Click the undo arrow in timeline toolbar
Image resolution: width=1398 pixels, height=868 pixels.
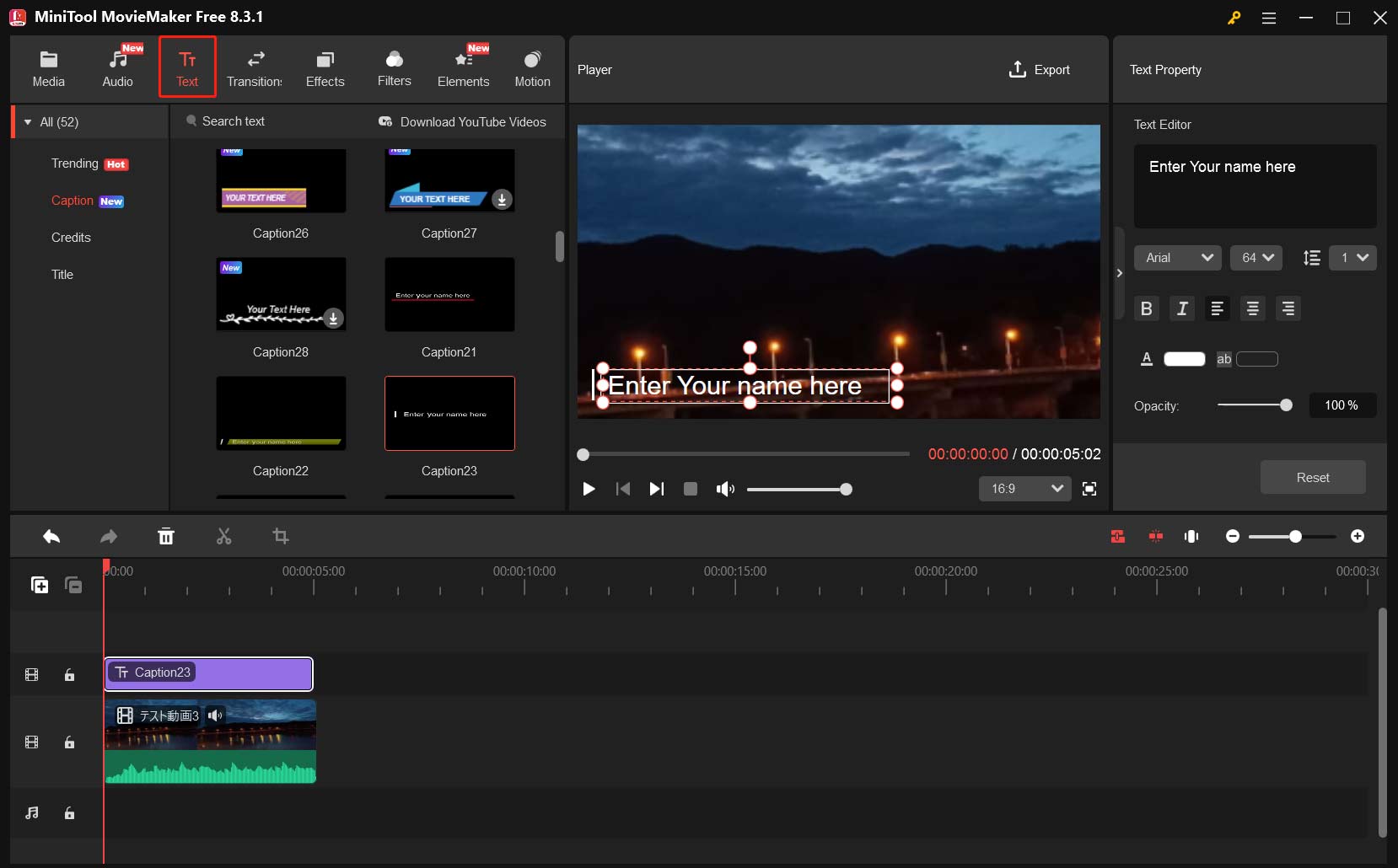pyautogui.click(x=51, y=537)
